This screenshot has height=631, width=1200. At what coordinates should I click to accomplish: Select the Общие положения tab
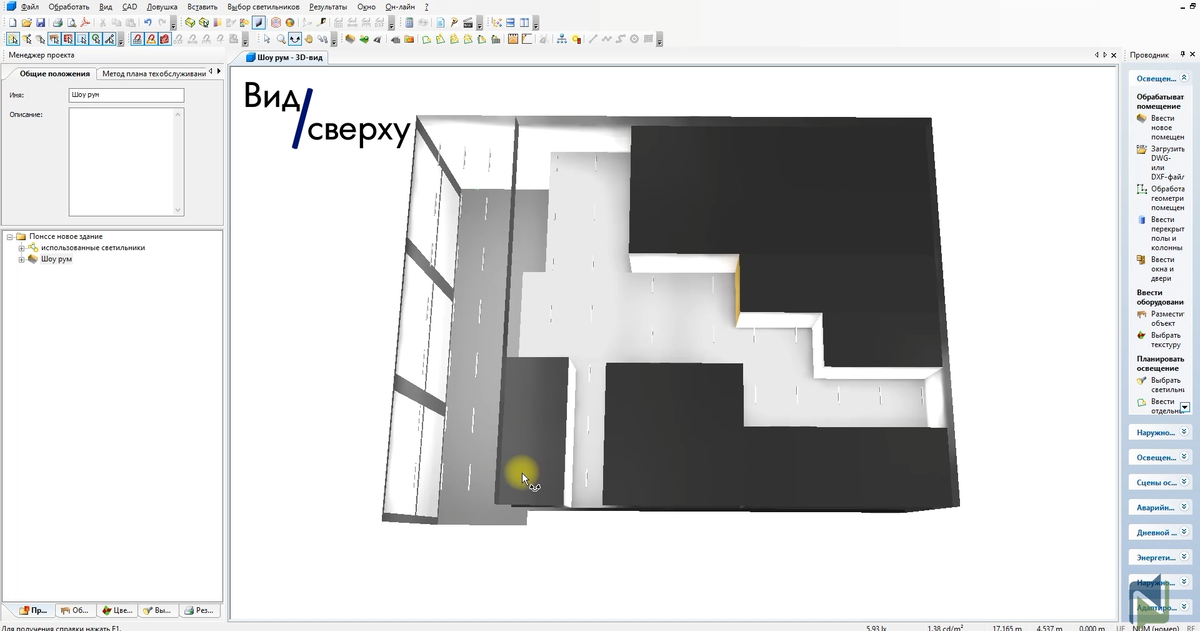[x=54, y=73]
